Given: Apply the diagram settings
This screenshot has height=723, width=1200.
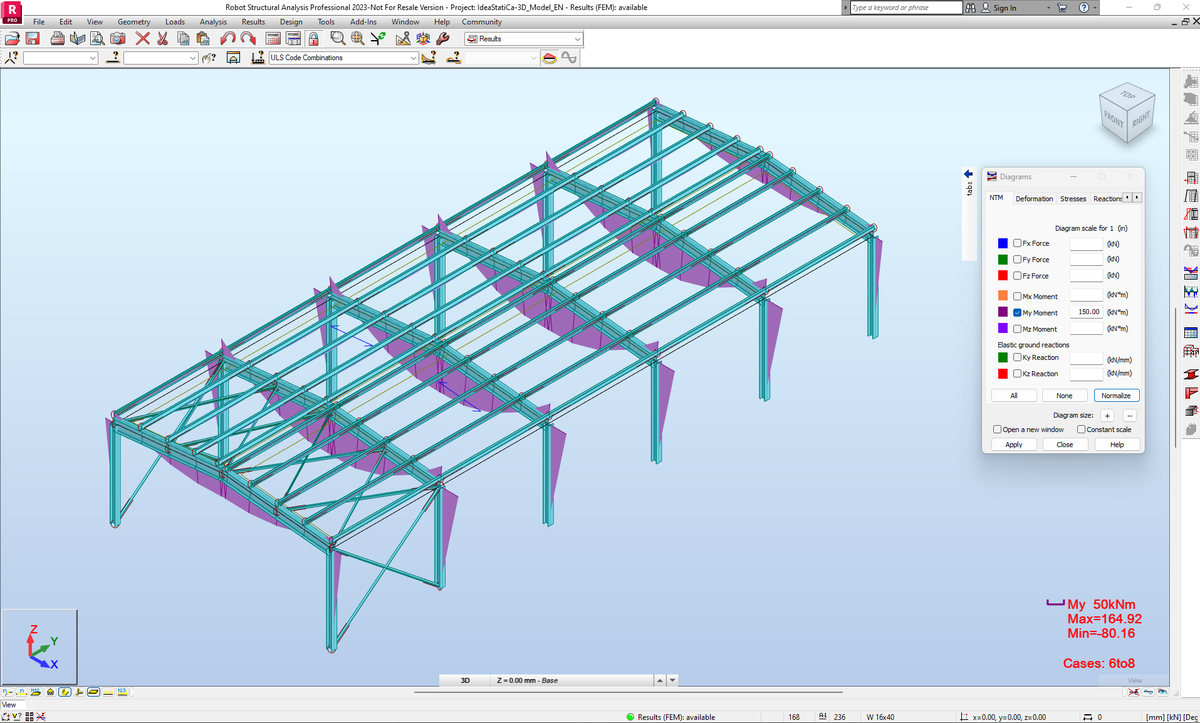Looking at the screenshot, I should point(1013,444).
